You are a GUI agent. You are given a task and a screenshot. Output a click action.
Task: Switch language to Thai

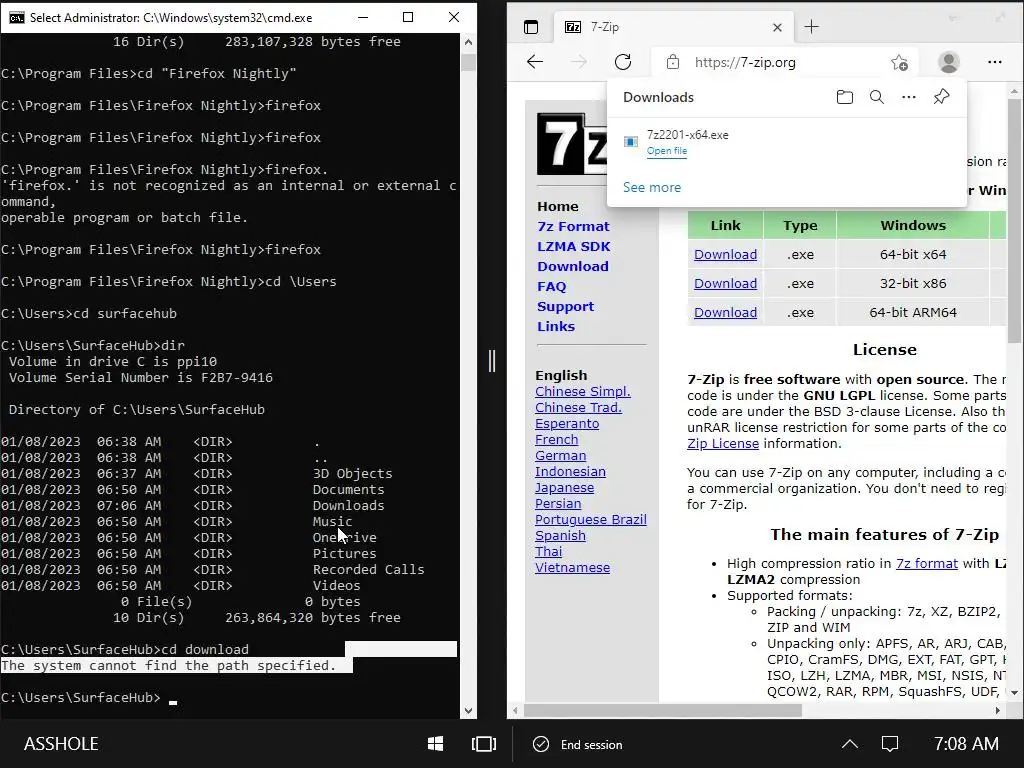pyautogui.click(x=549, y=551)
